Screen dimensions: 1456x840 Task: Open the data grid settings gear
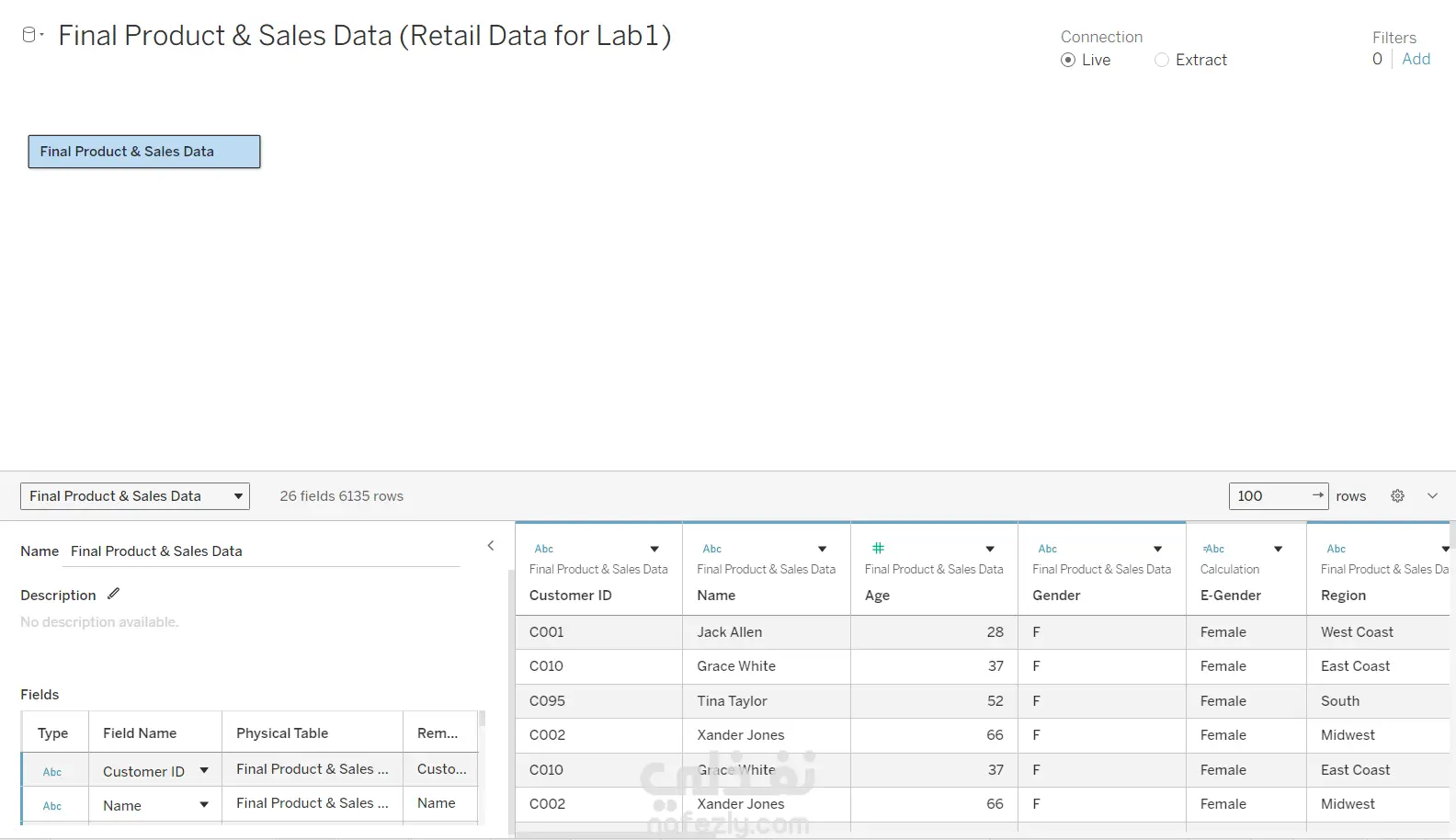tap(1397, 495)
